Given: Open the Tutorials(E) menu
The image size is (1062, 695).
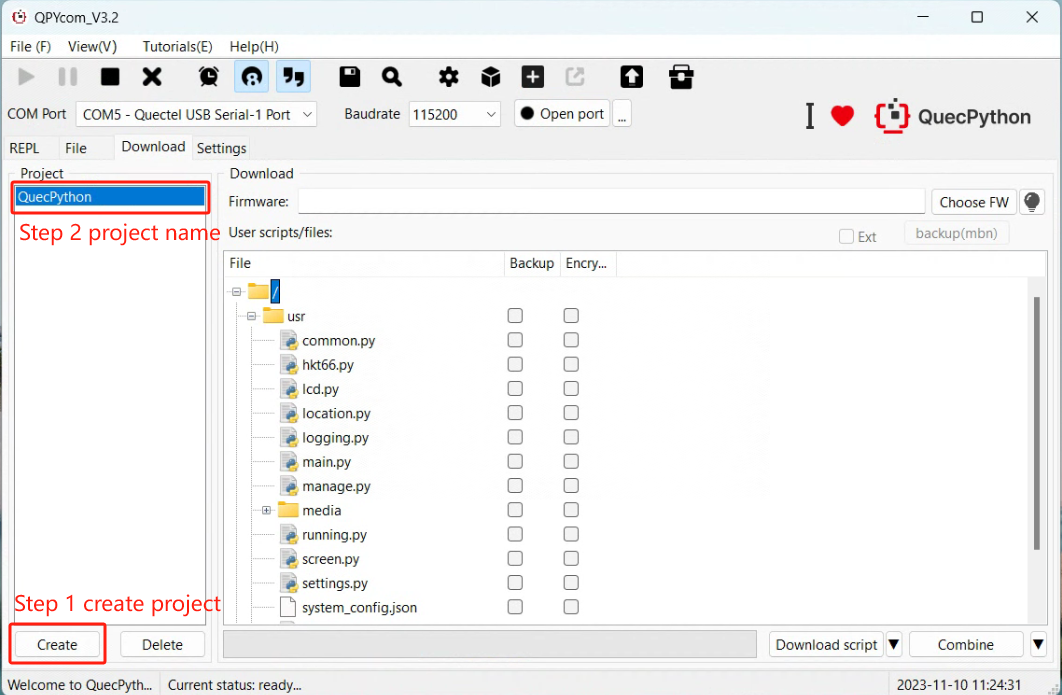Looking at the screenshot, I should coord(177,46).
